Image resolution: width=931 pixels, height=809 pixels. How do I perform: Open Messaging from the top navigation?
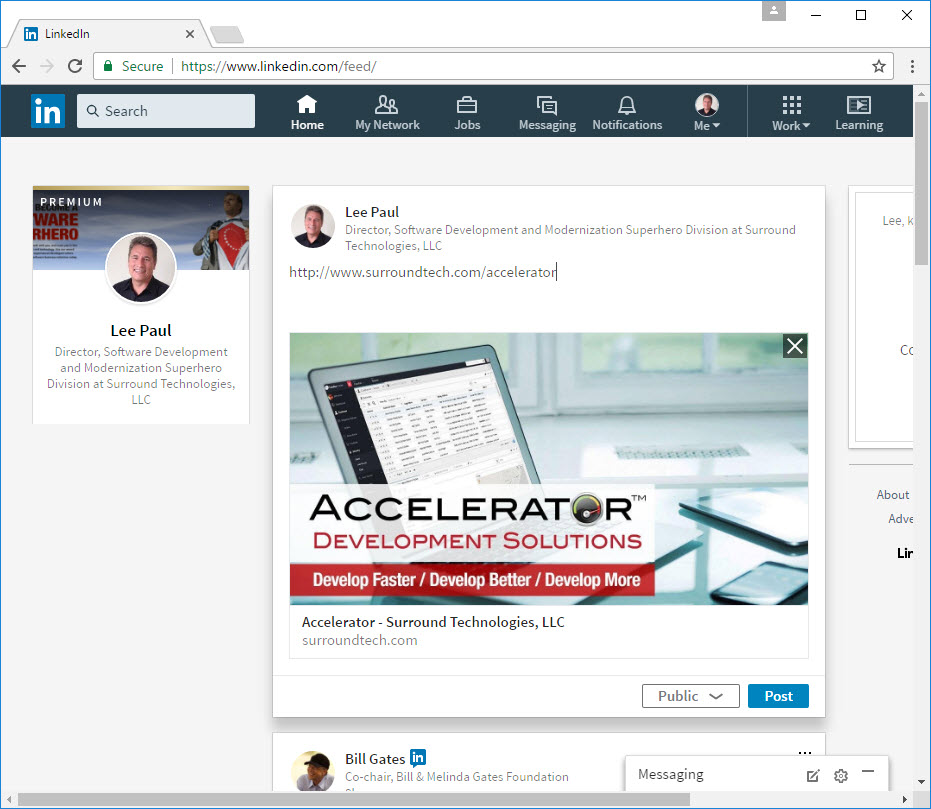click(x=547, y=113)
